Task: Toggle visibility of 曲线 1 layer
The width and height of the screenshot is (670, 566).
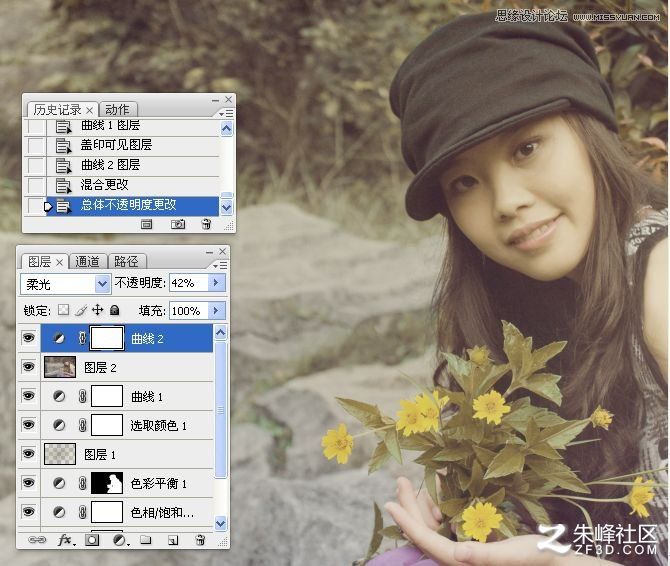Action: (x=29, y=396)
